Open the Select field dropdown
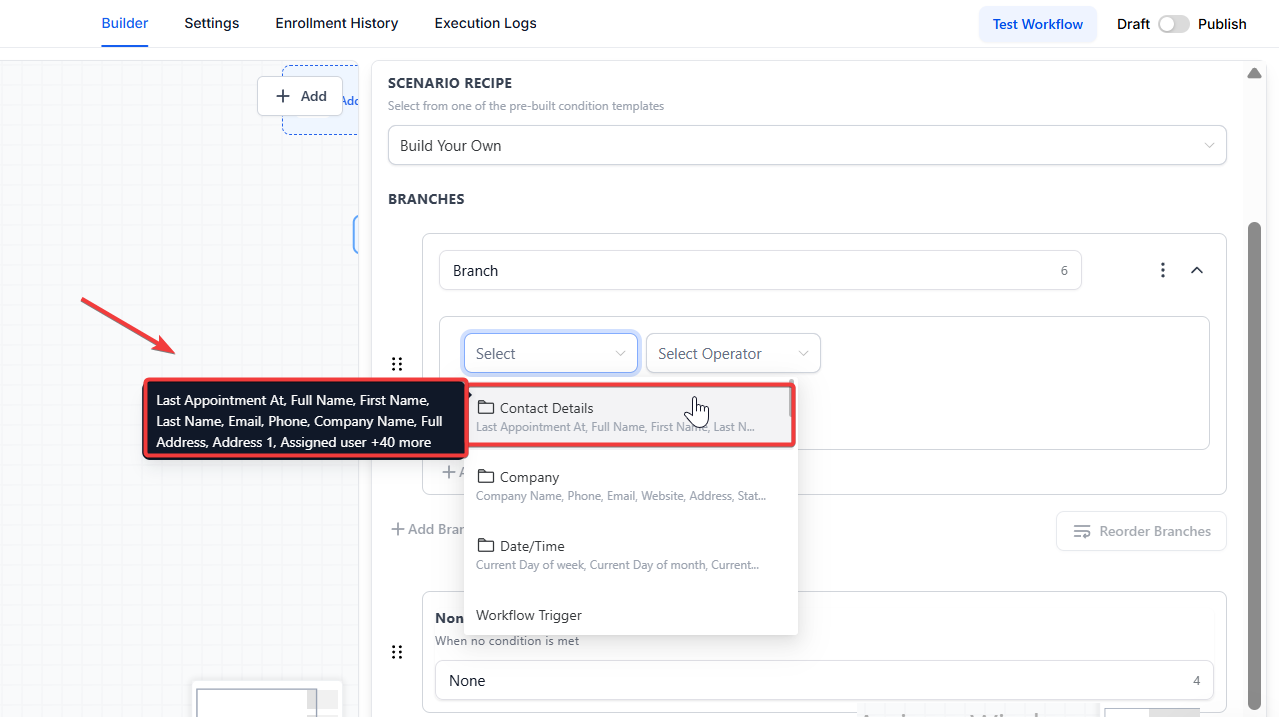 pyautogui.click(x=550, y=353)
